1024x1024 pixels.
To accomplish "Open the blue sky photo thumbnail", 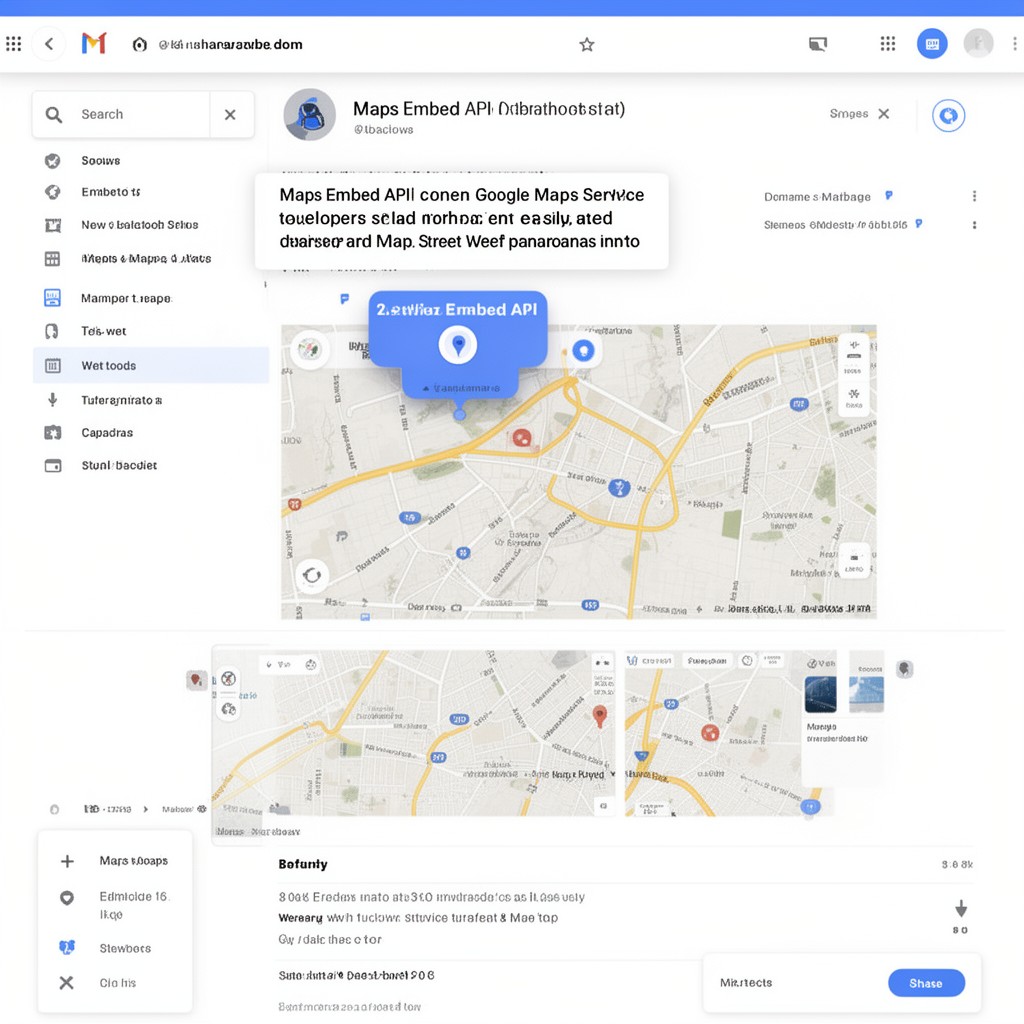I will point(866,694).
